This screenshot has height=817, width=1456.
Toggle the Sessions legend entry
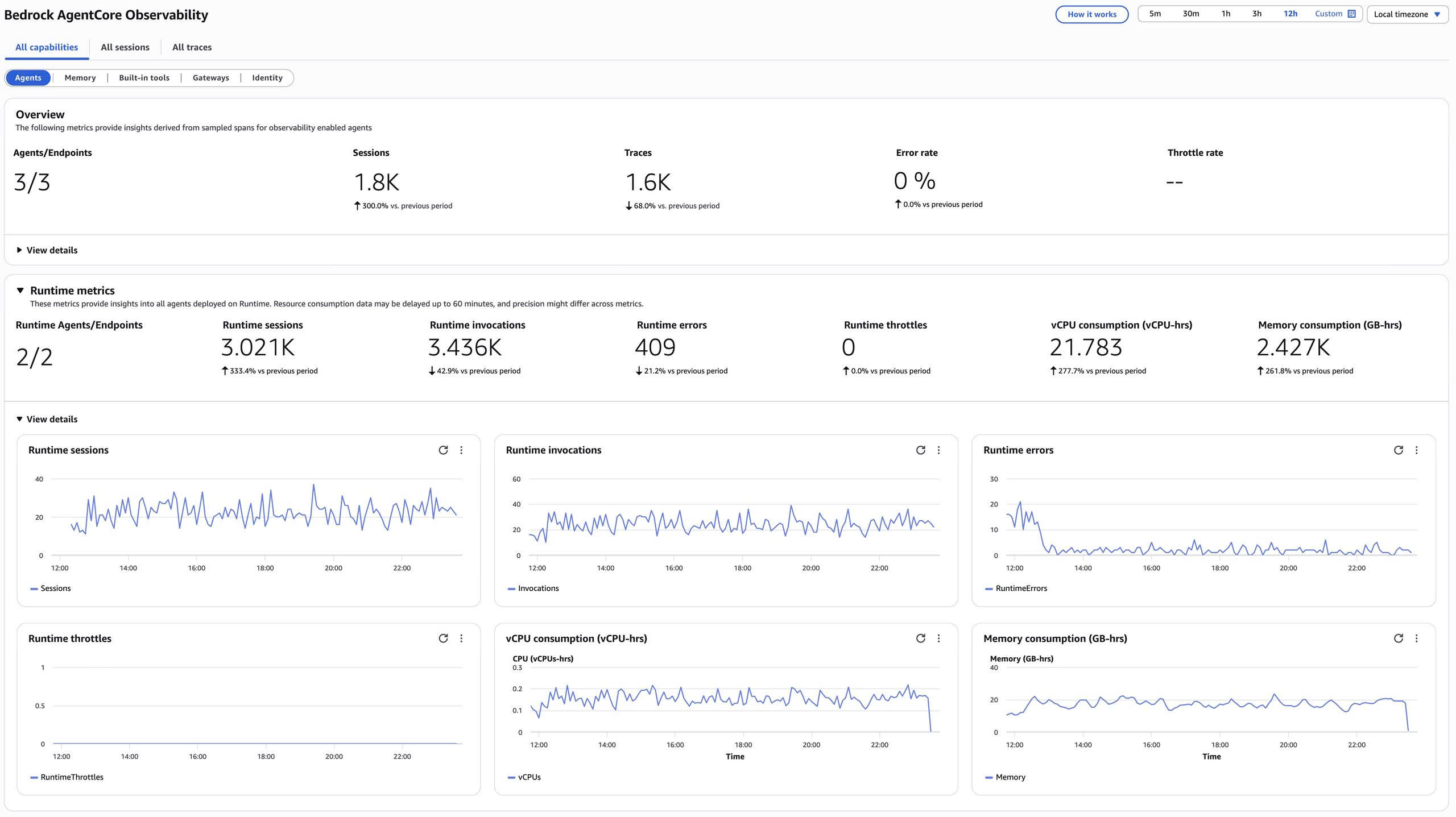point(51,588)
